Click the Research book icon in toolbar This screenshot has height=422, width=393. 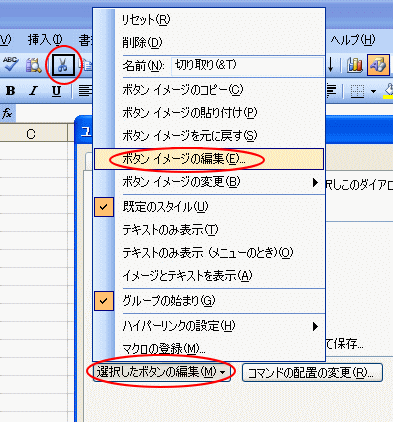(x=33, y=65)
